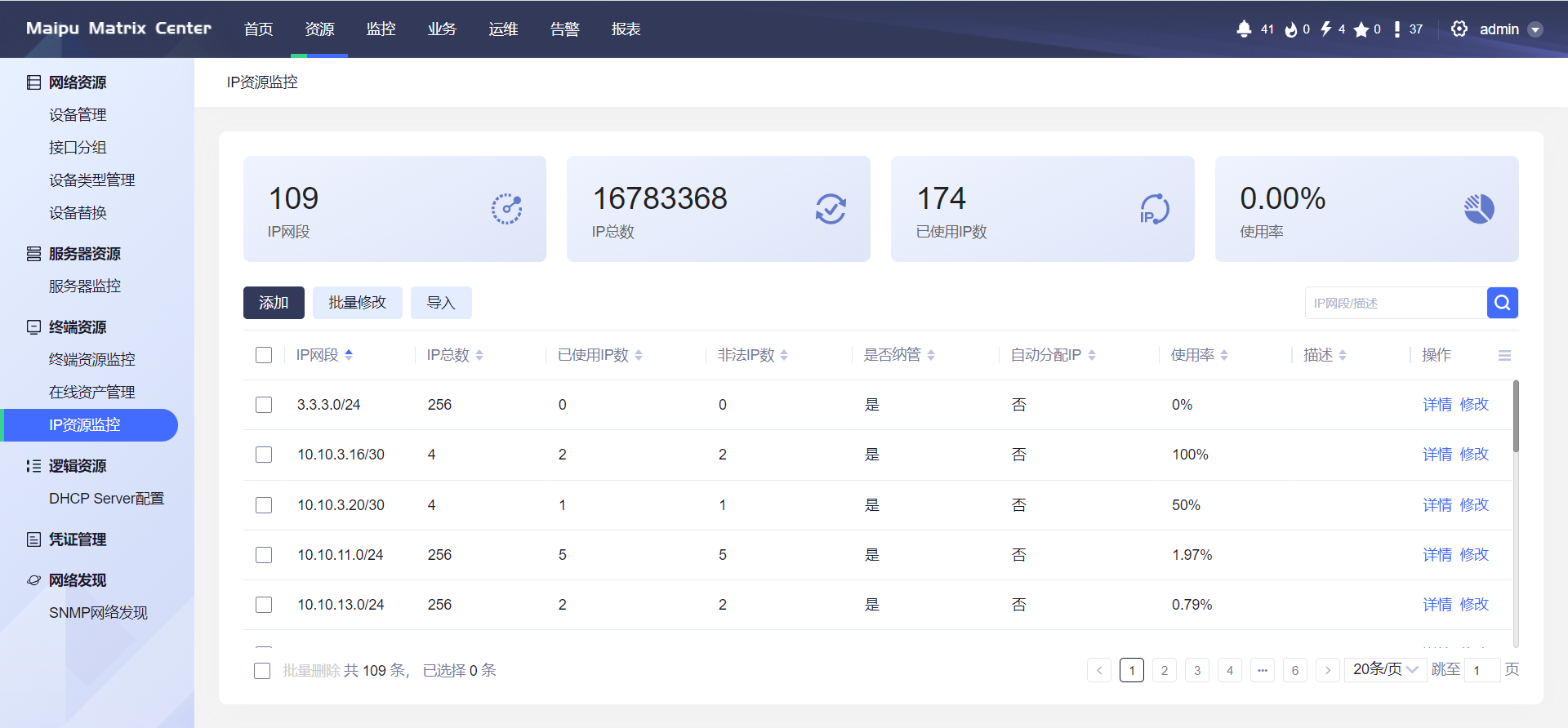Click the 添加 button
1568x728 pixels.
274,303
